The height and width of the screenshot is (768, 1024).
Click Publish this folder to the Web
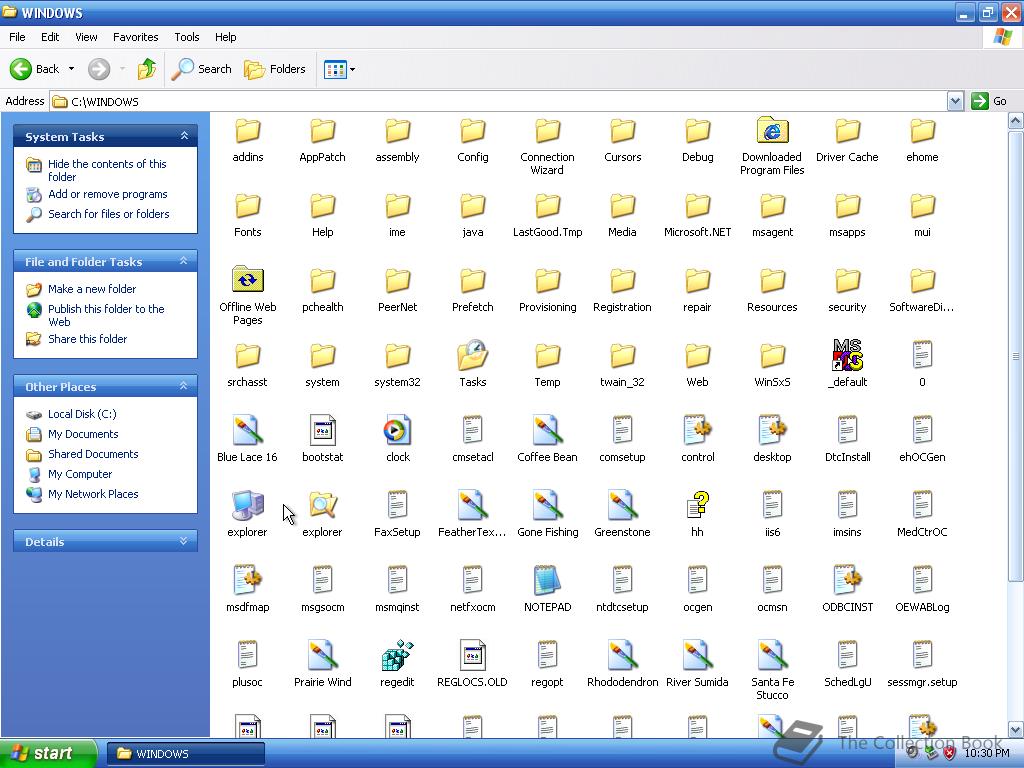pos(106,315)
